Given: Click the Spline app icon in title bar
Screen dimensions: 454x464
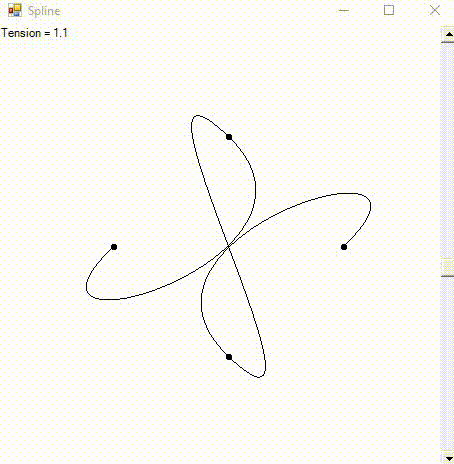Looking at the screenshot, I should point(15,10).
